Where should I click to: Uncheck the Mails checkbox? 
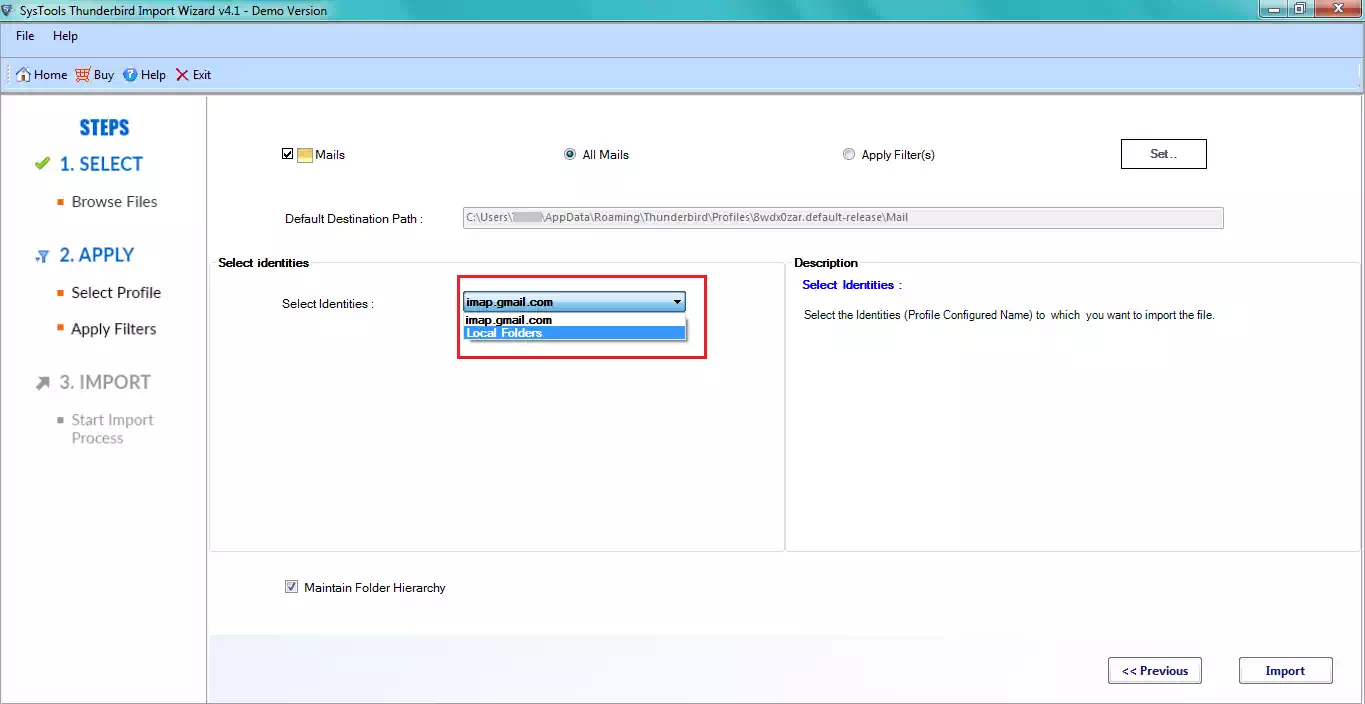288,155
